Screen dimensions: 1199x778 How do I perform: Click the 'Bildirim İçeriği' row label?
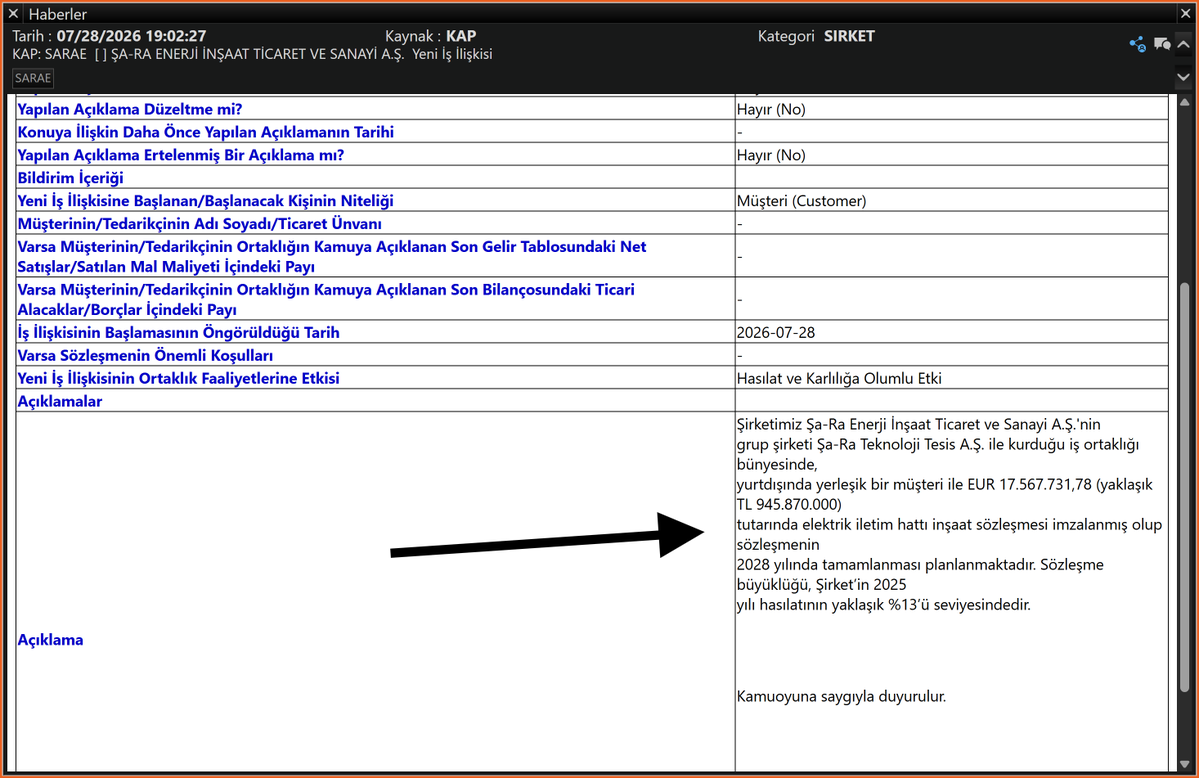coord(70,178)
